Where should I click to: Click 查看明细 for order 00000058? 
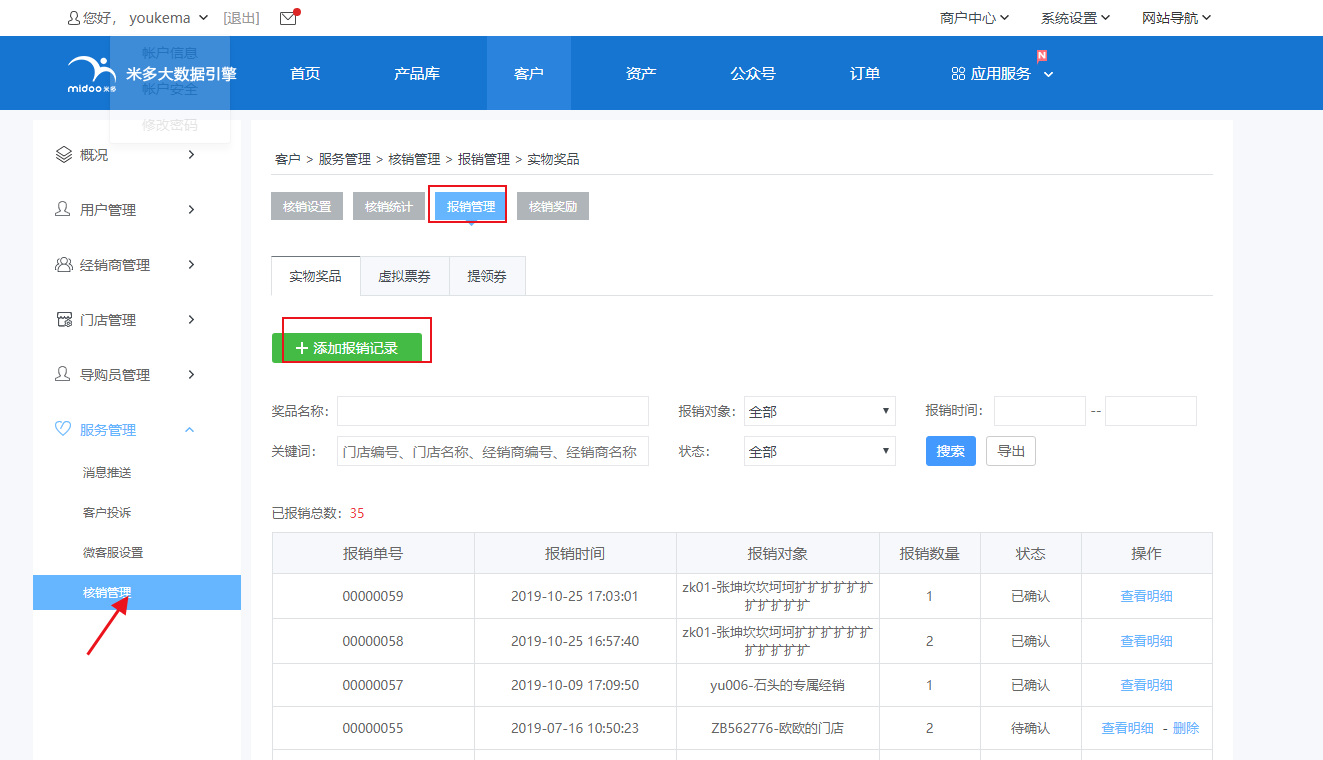point(1147,641)
